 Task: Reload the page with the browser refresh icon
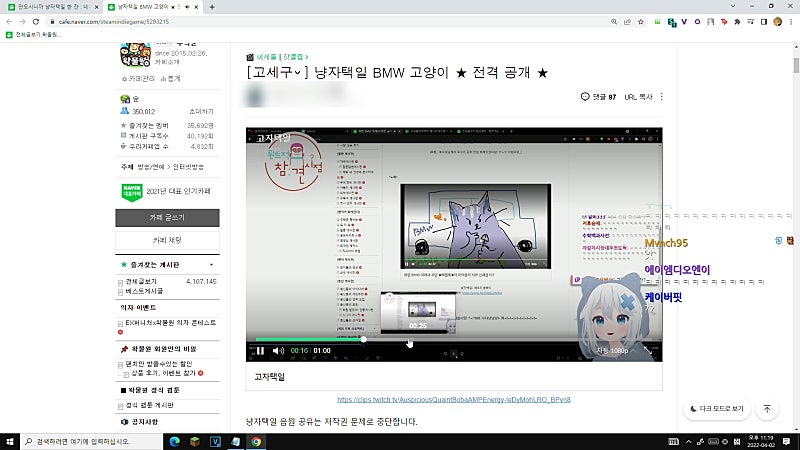tap(36, 21)
